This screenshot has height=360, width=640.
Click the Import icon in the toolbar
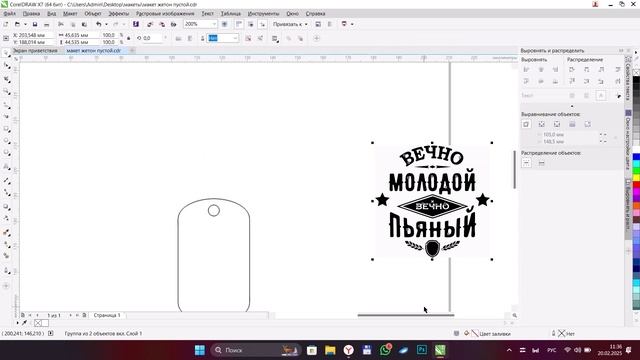(x=150, y=24)
